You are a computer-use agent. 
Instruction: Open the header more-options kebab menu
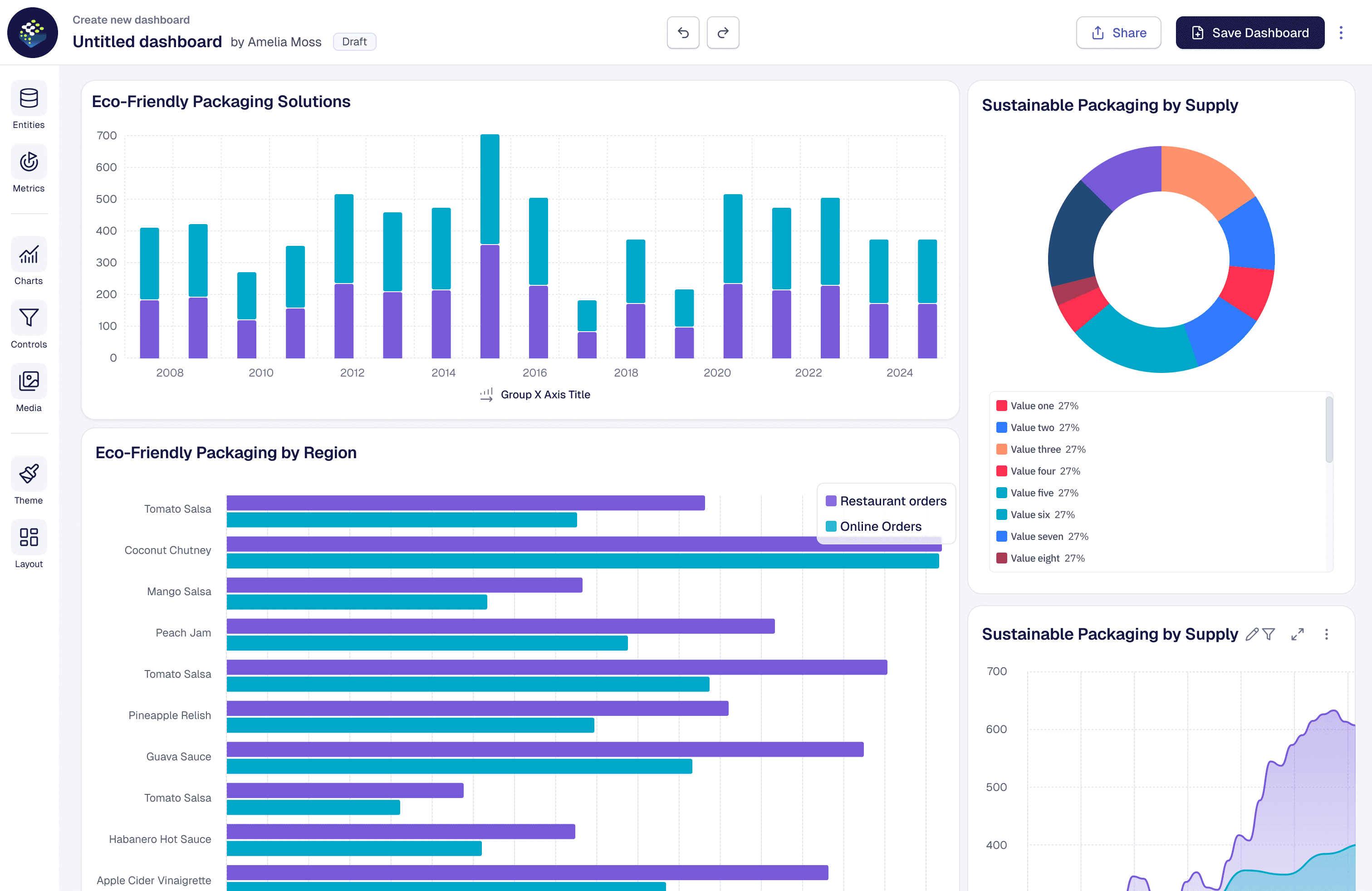point(1341,33)
